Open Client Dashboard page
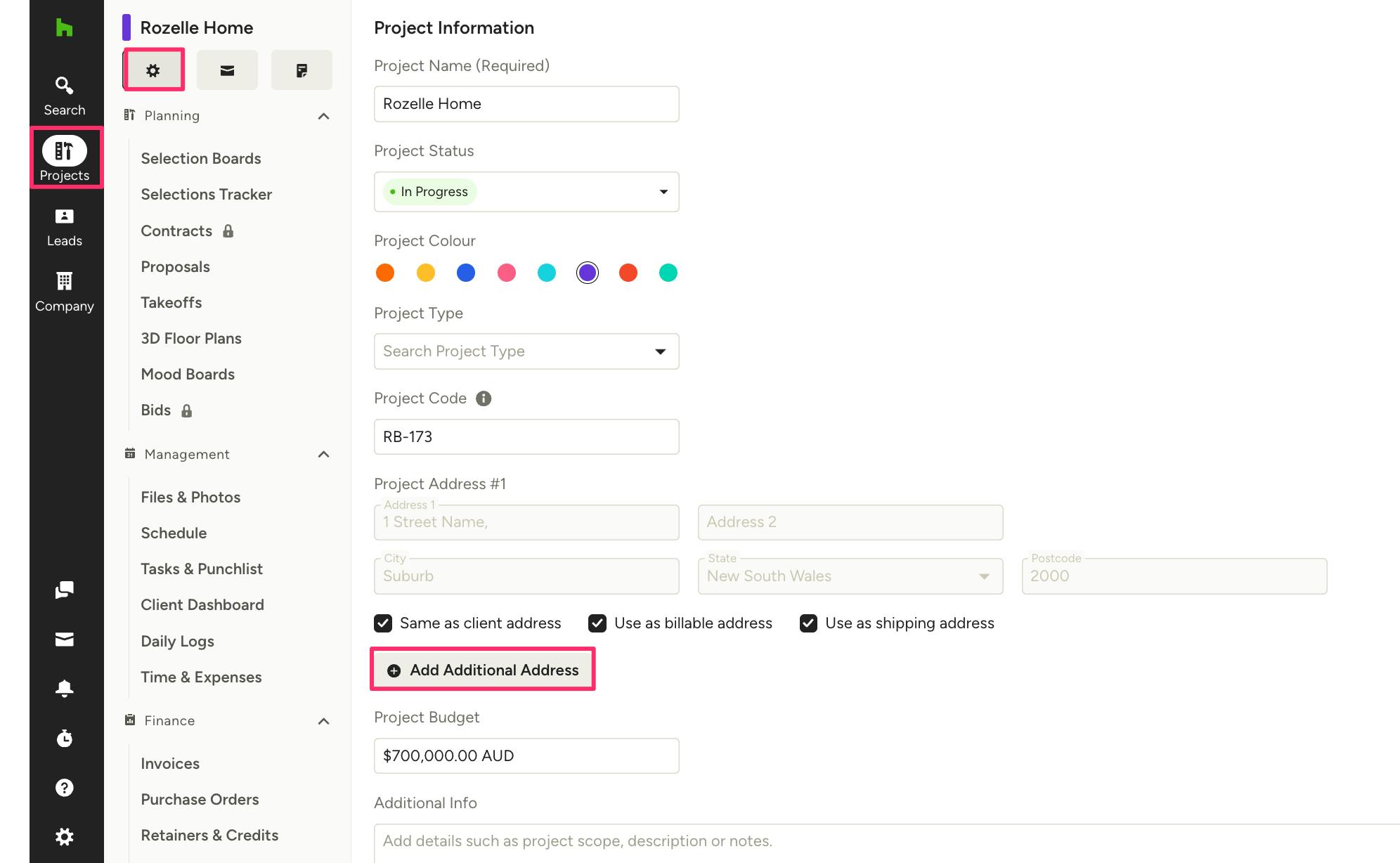 tap(202, 605)
